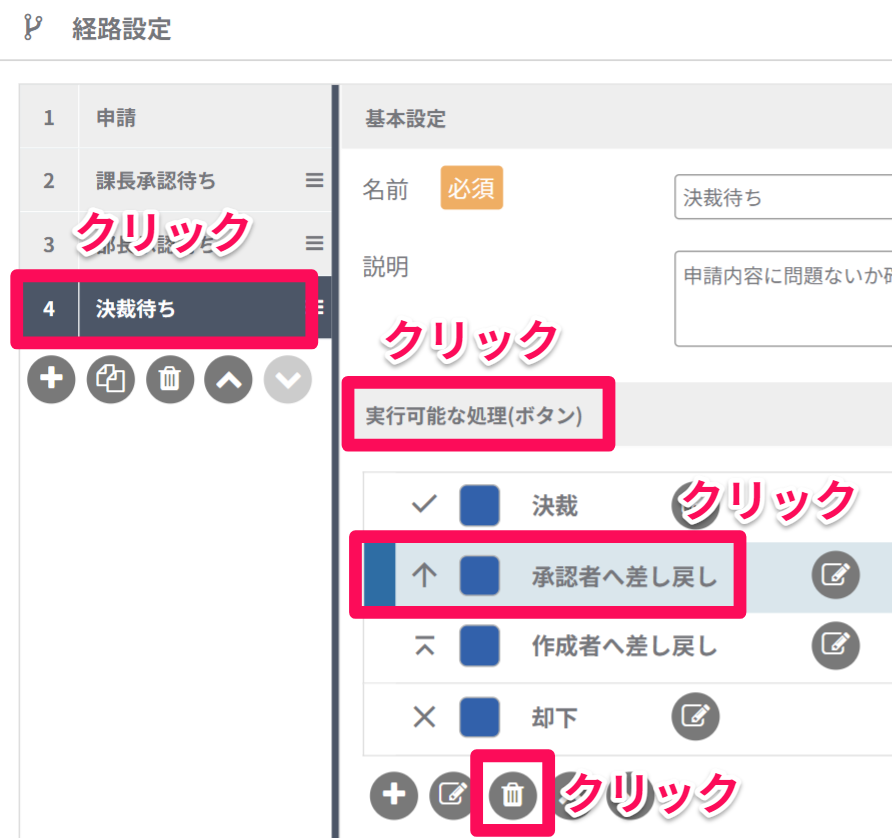The image size is (892, 838).
Task: Click the edit action icon under the list
Action: click(x=452, y=795)
